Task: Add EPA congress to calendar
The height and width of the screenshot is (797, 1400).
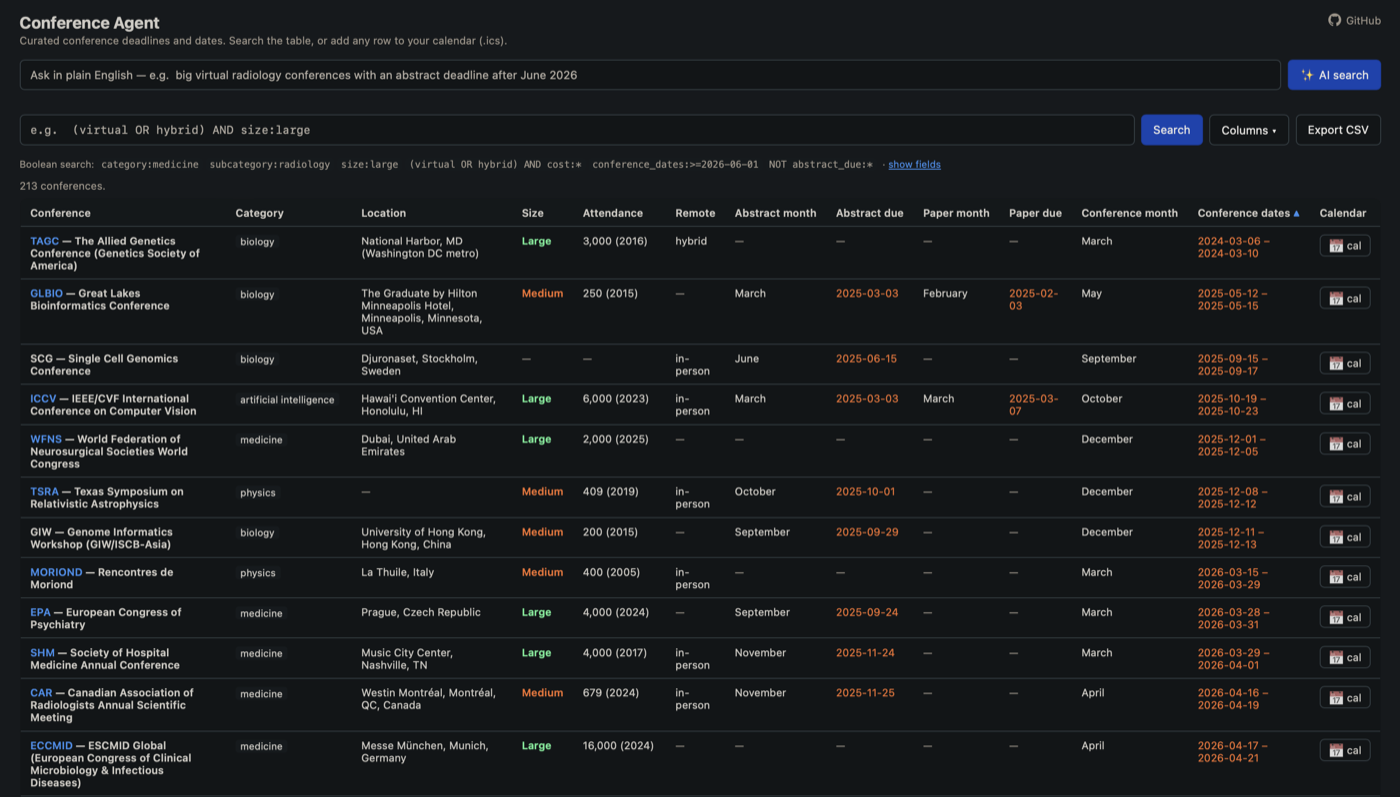Action: [x=1345, y=617]
